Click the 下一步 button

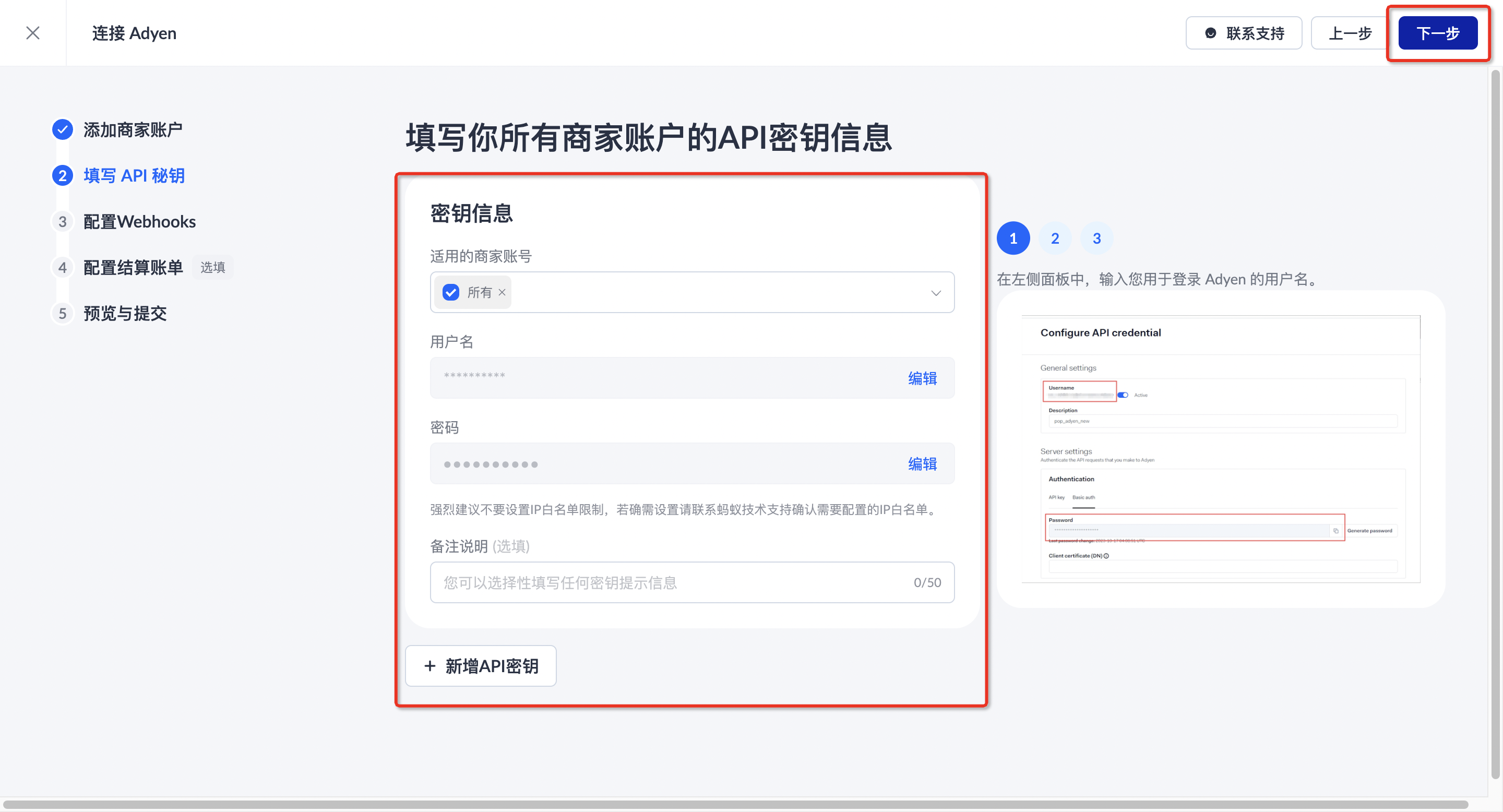point(1437,33)
